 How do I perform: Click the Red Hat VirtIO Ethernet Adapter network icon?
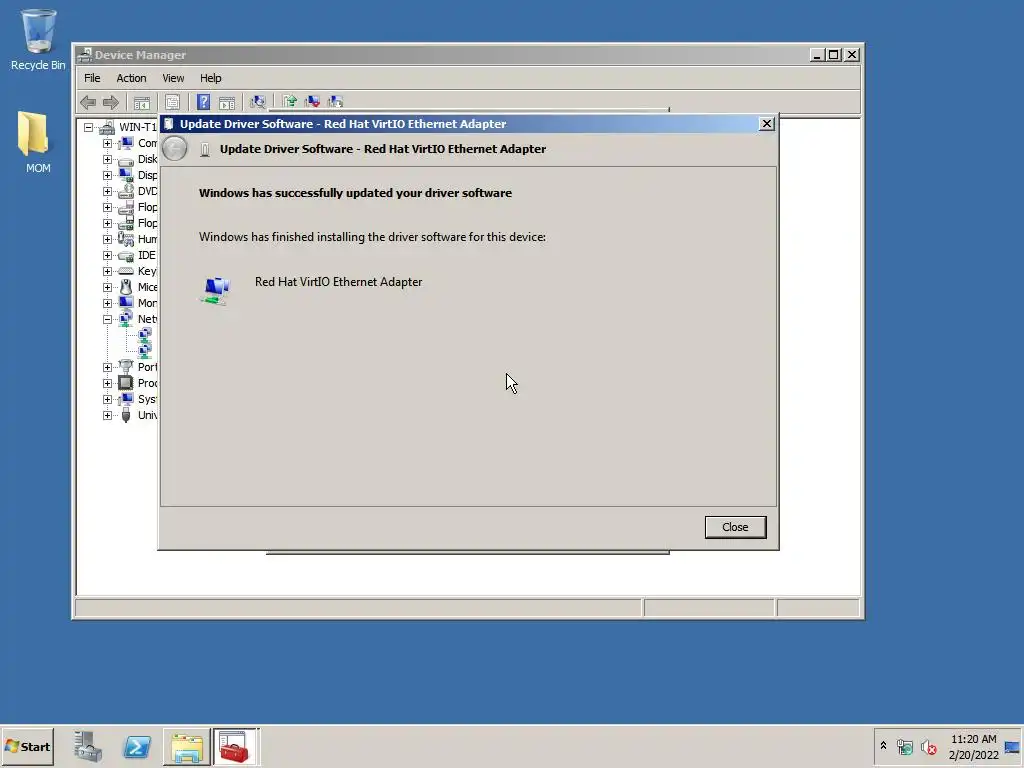216,291
